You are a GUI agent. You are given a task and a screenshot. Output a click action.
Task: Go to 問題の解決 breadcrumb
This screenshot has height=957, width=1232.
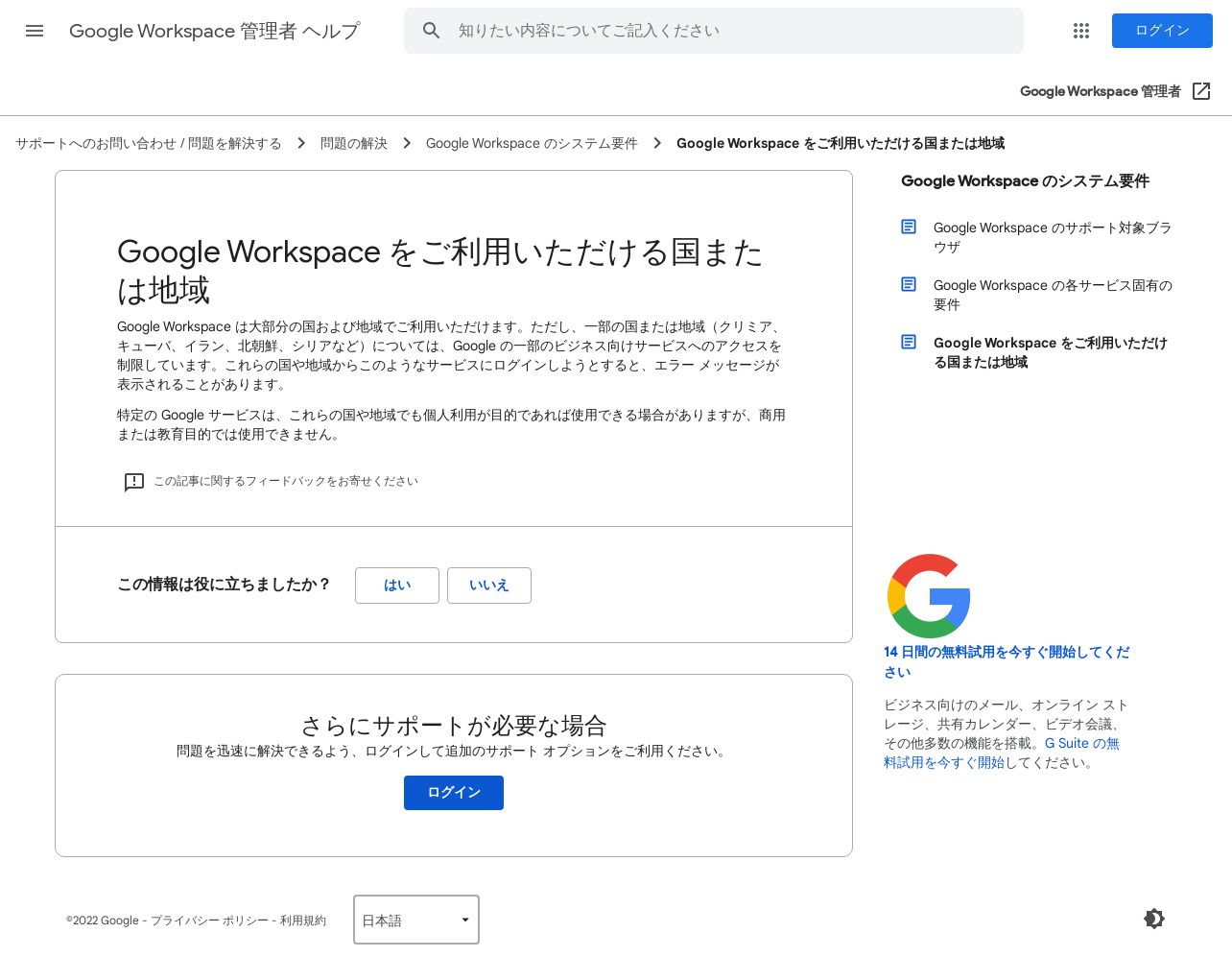pyautogui.click(x=354, y=143)
